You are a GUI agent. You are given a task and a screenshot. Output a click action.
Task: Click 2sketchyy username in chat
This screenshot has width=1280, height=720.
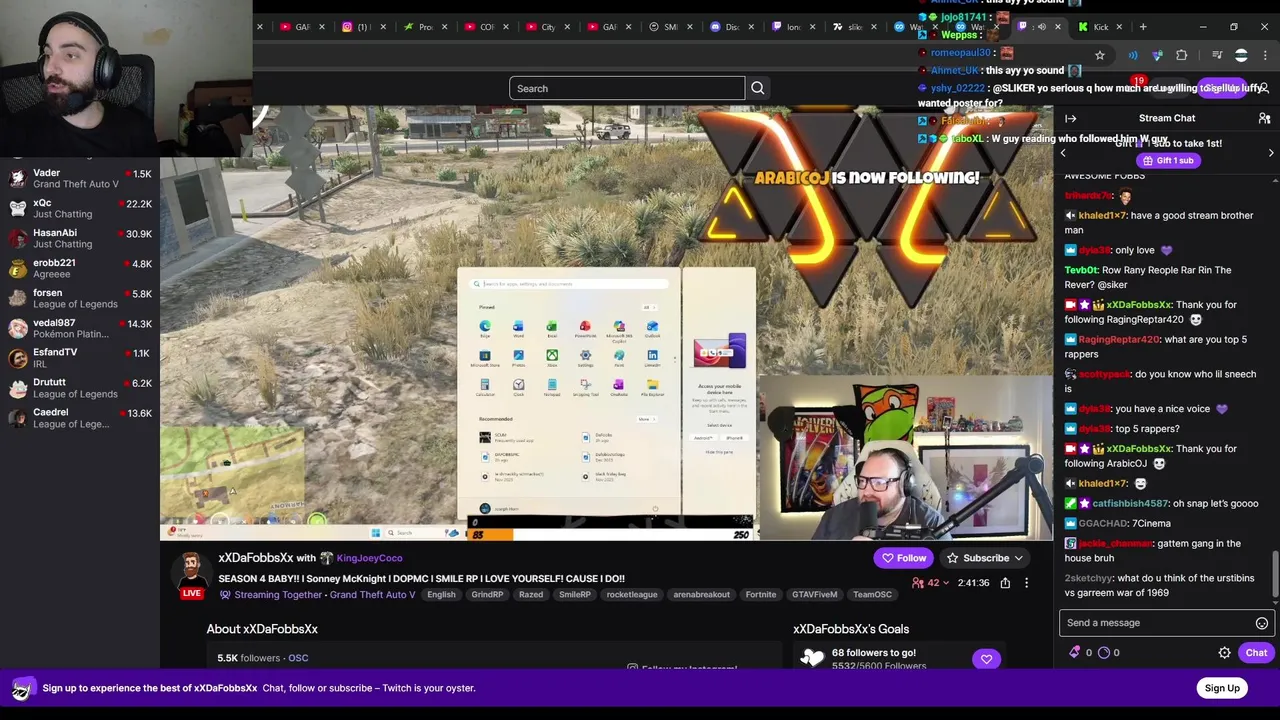tap(1088, 578)
